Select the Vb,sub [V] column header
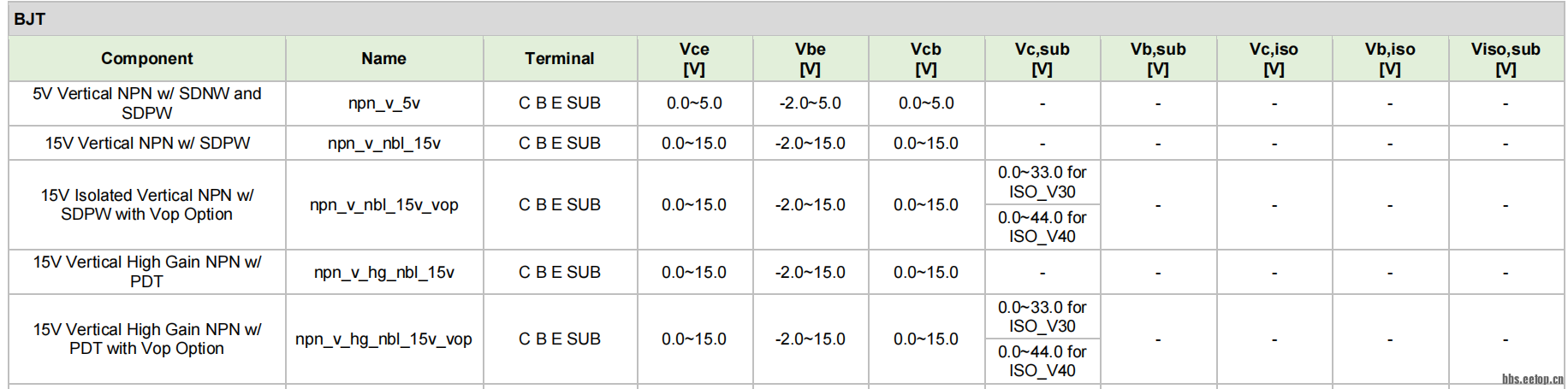The image size is (1568, 389). point(1158,58)
